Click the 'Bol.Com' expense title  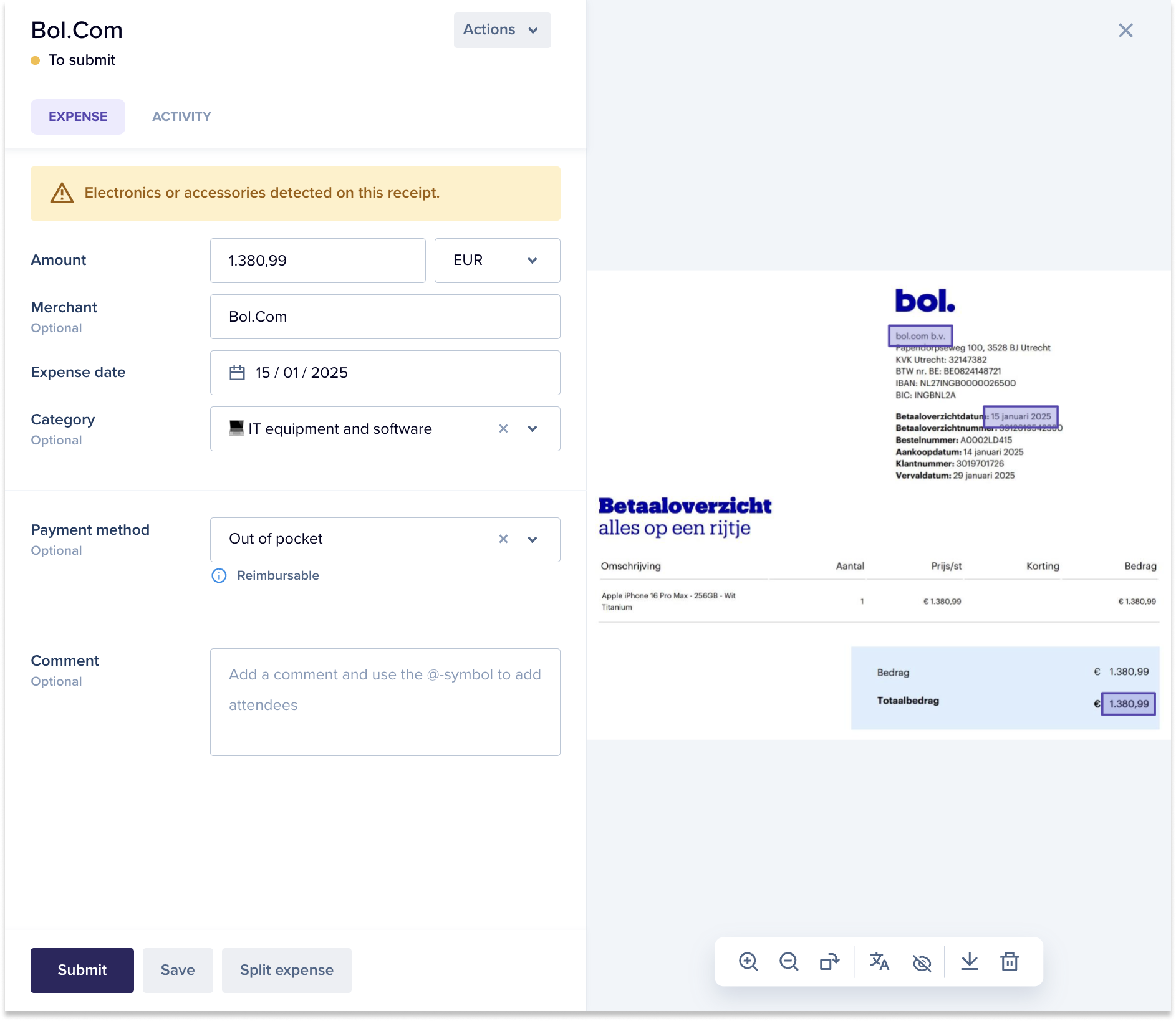point(77,30)
